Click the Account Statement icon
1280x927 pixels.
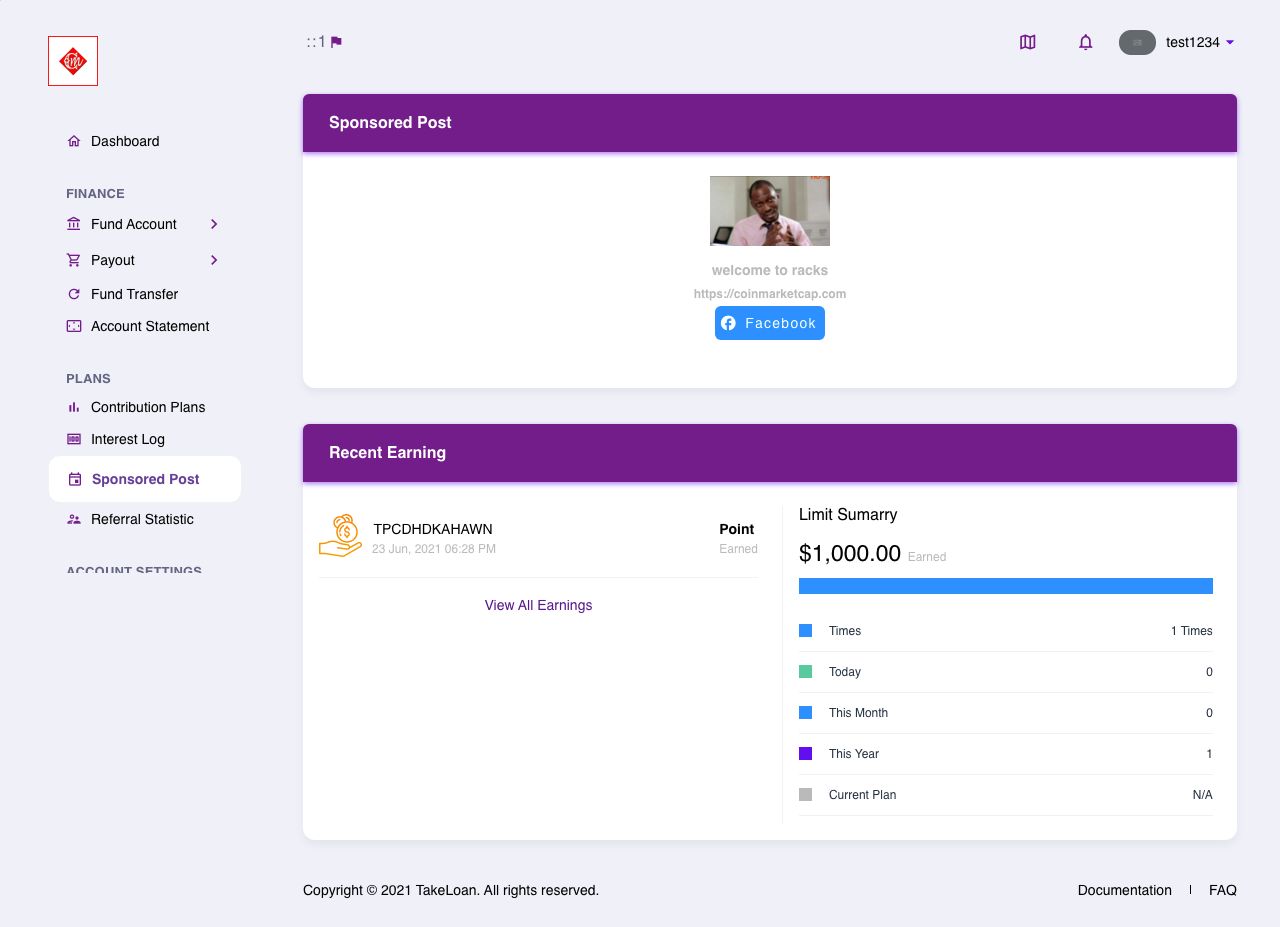click(x=74, y=326)
